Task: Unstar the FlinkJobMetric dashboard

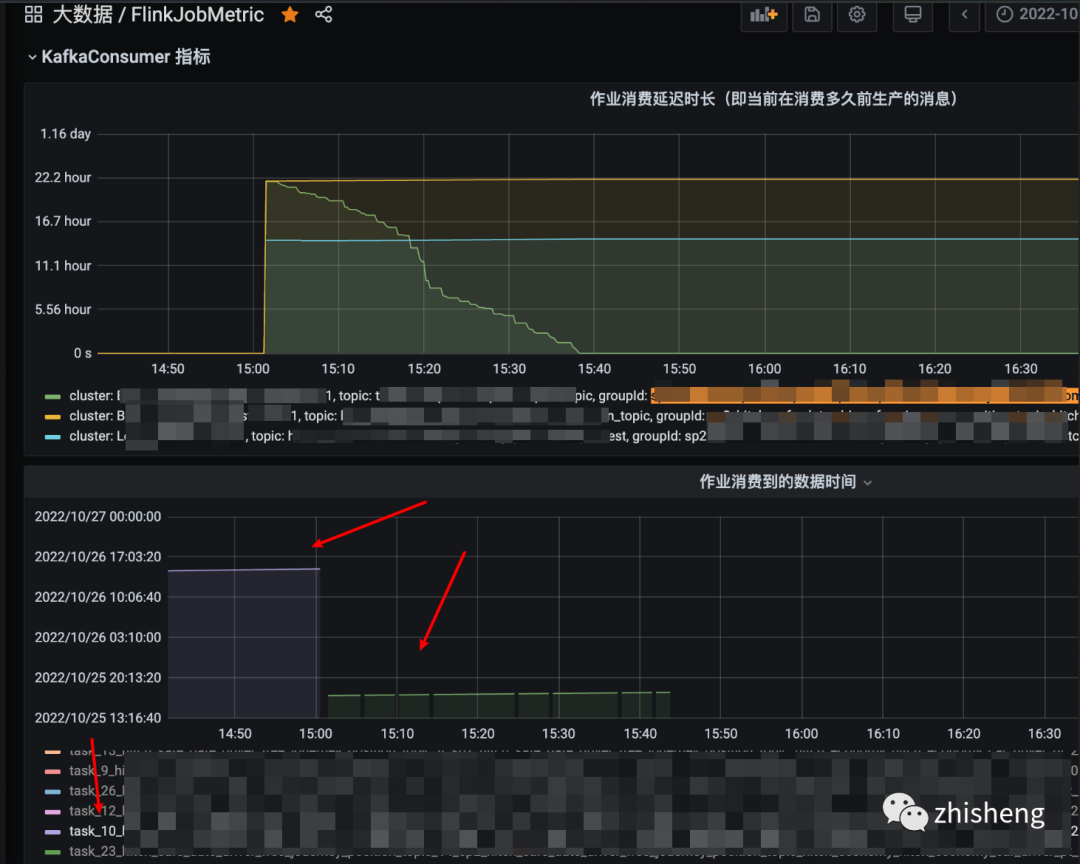Action: pyautogui.click(x=290, y=14)
